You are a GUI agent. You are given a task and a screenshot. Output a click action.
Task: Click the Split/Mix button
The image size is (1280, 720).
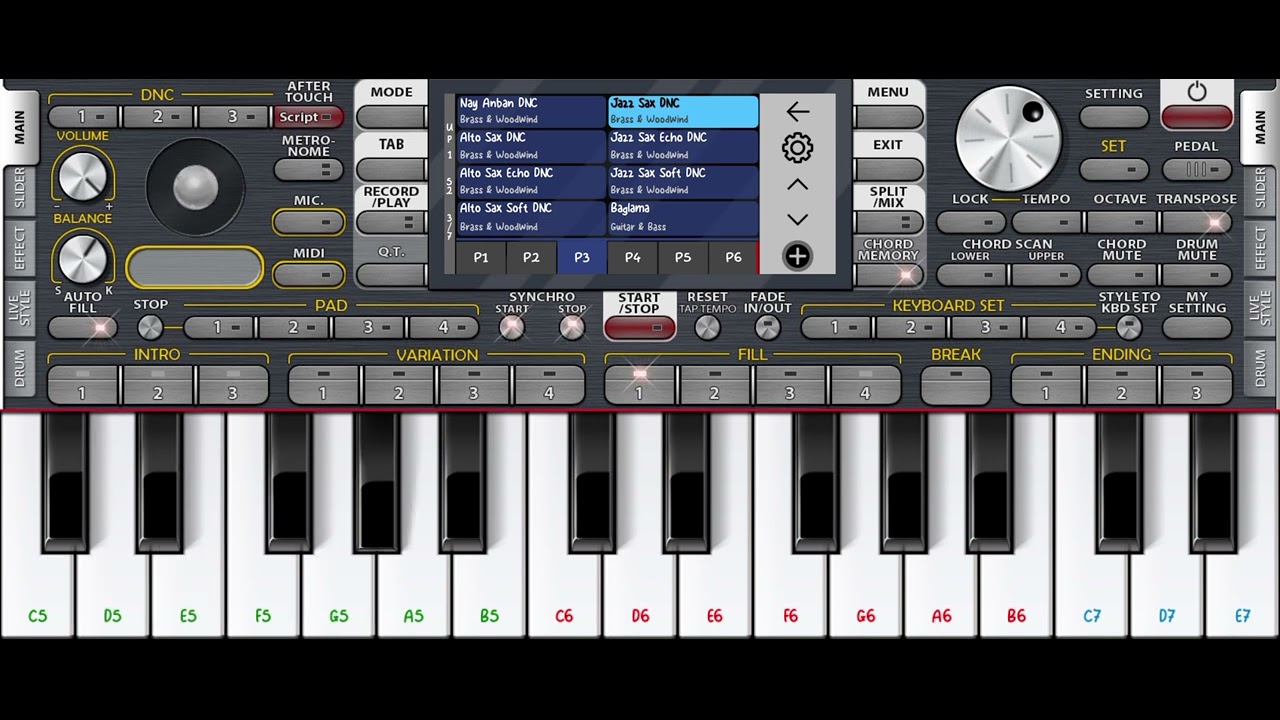click(x=888, y=222)
